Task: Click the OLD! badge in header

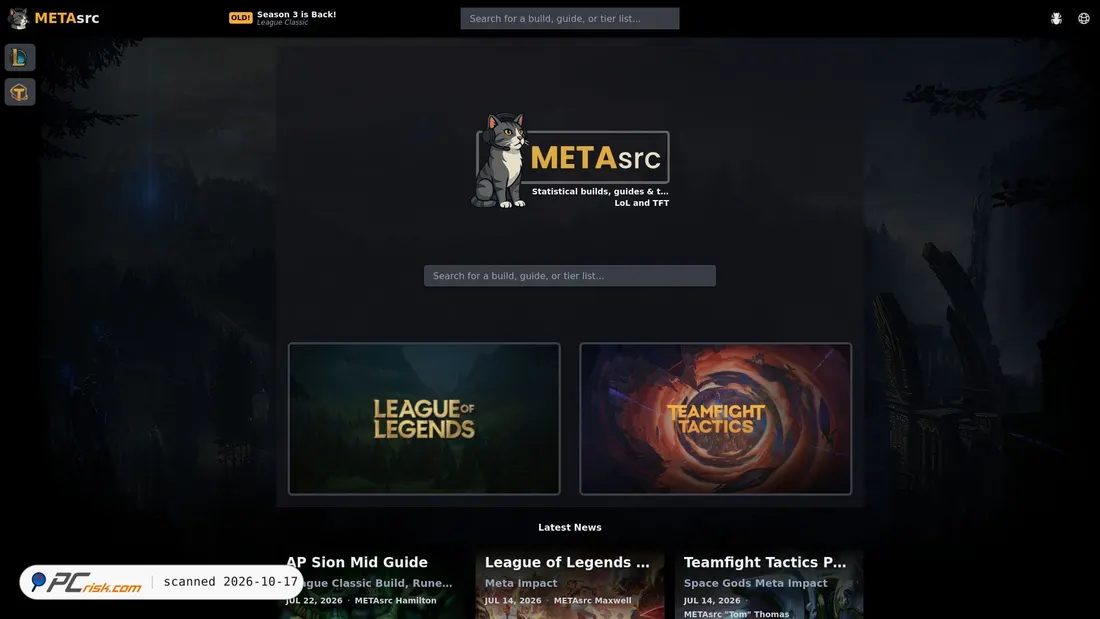Action: tap(241, 18)
